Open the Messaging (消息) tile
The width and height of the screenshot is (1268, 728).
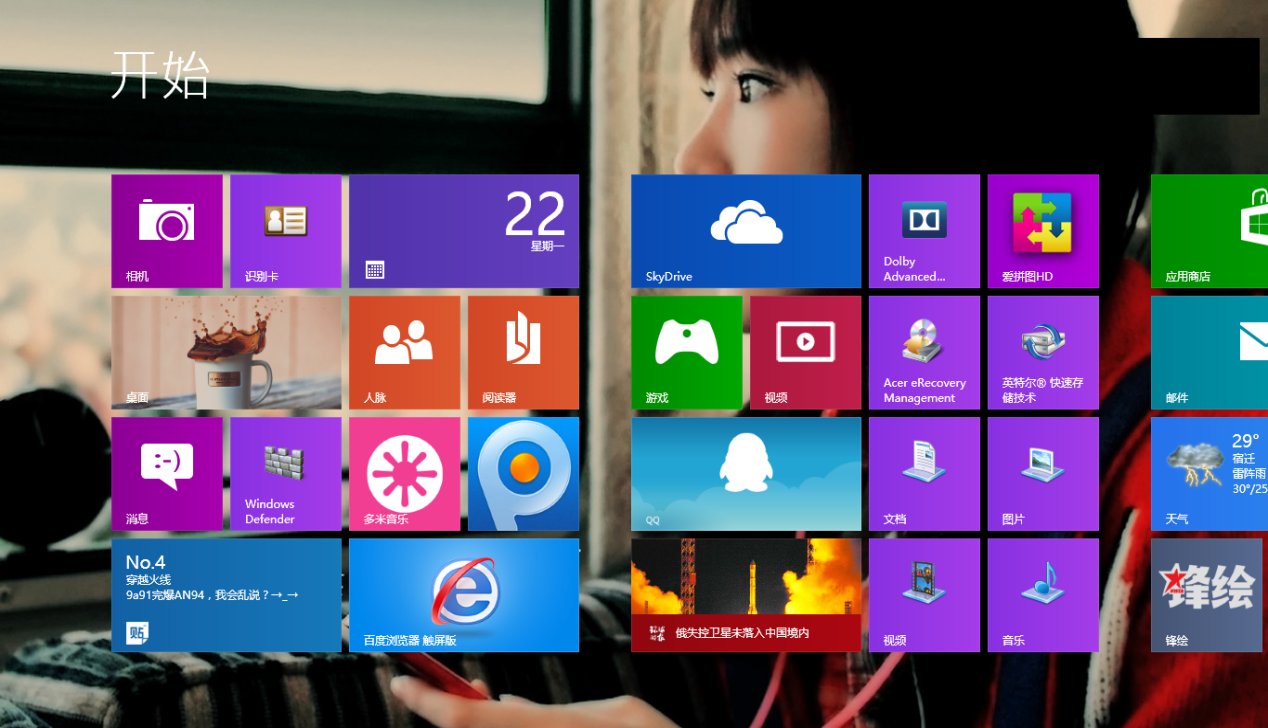[x=167, y=474]
